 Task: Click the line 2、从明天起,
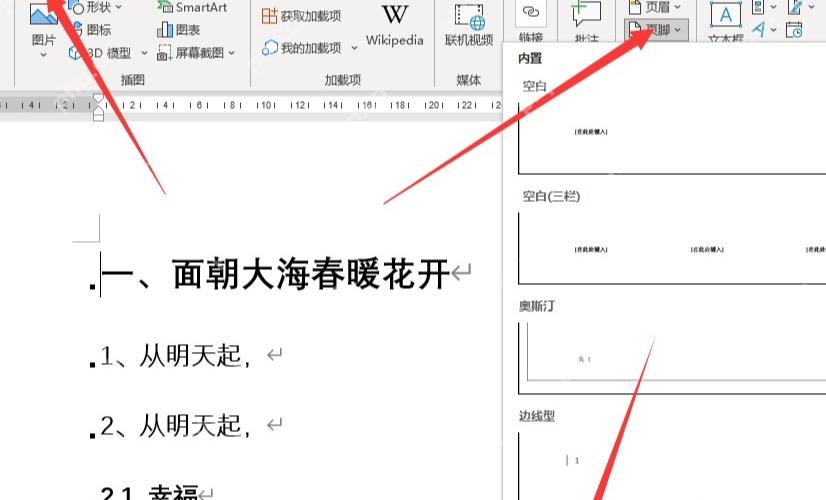(175, 425)
